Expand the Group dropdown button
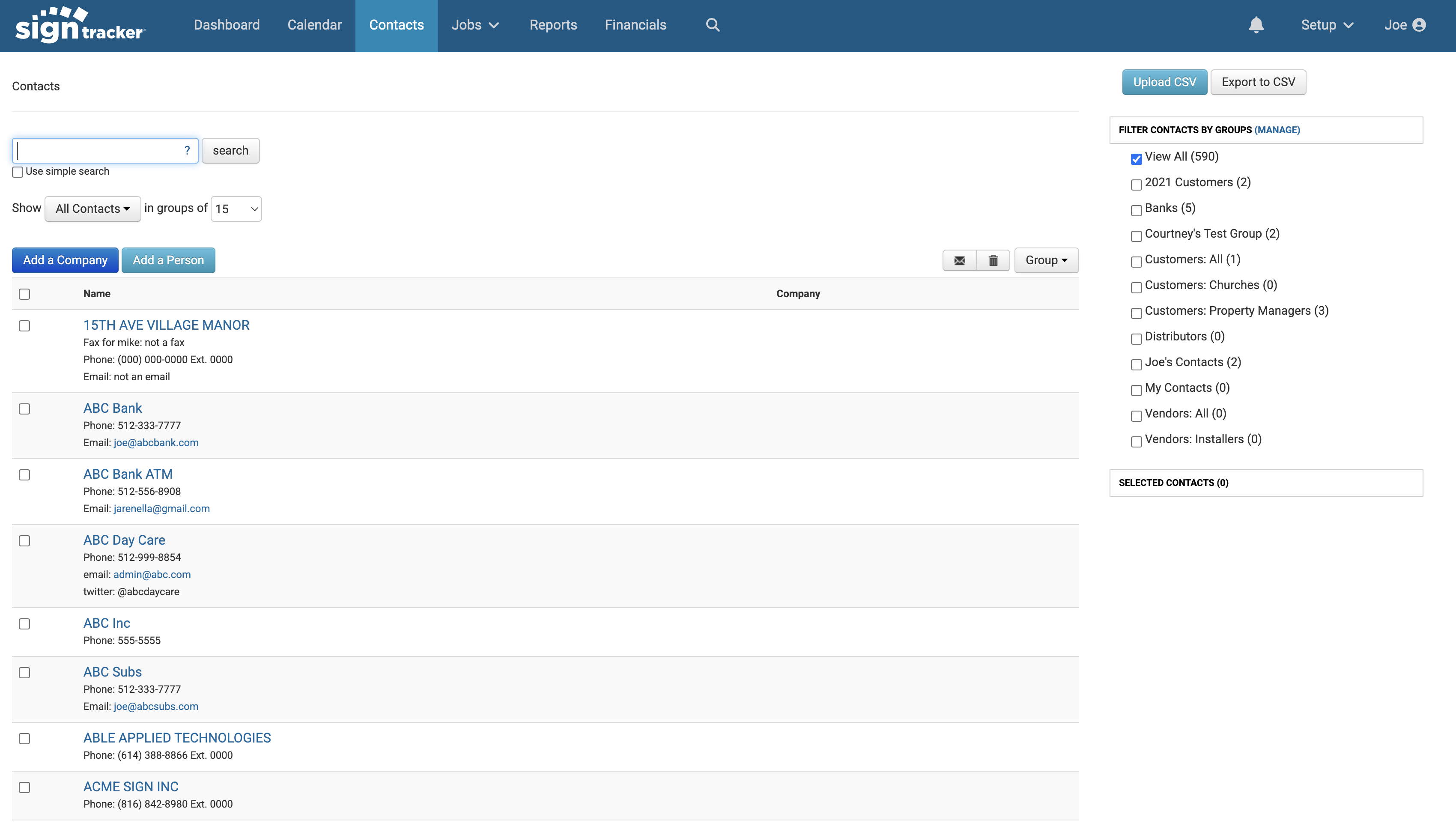Image resolution: width=1456 pixels, height=823 pixels. click(1046, 261)
